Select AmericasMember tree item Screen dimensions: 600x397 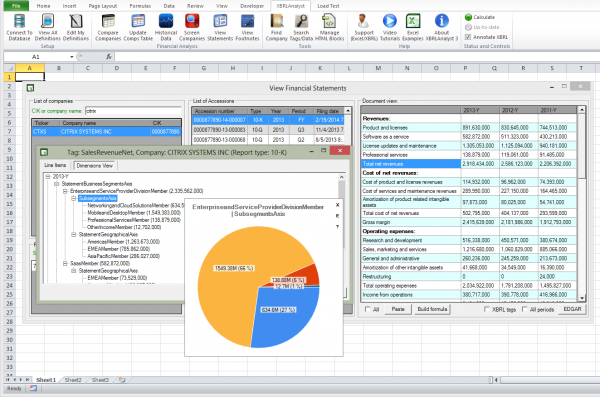[124, 242]
